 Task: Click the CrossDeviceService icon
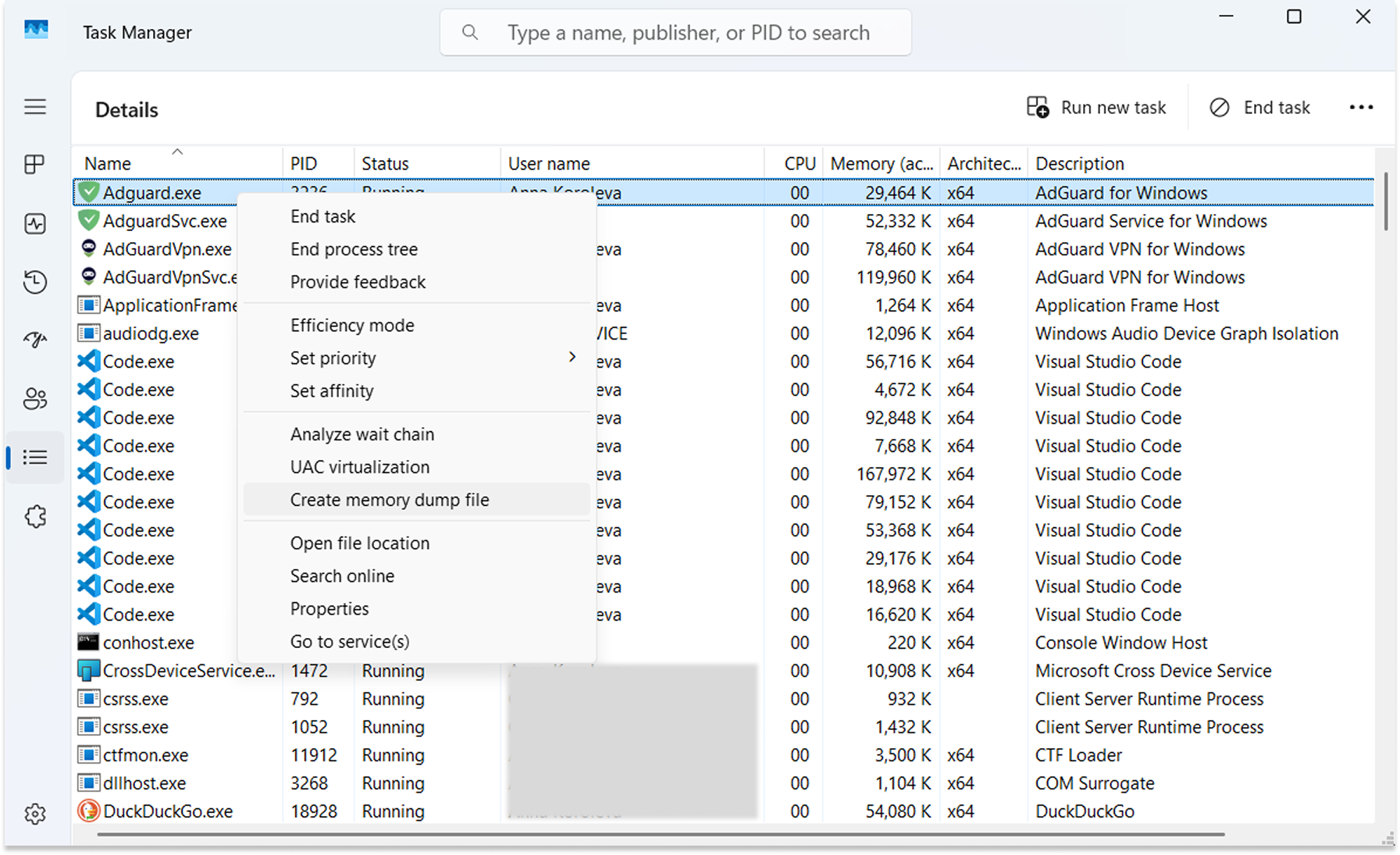[x=89, y=670]
